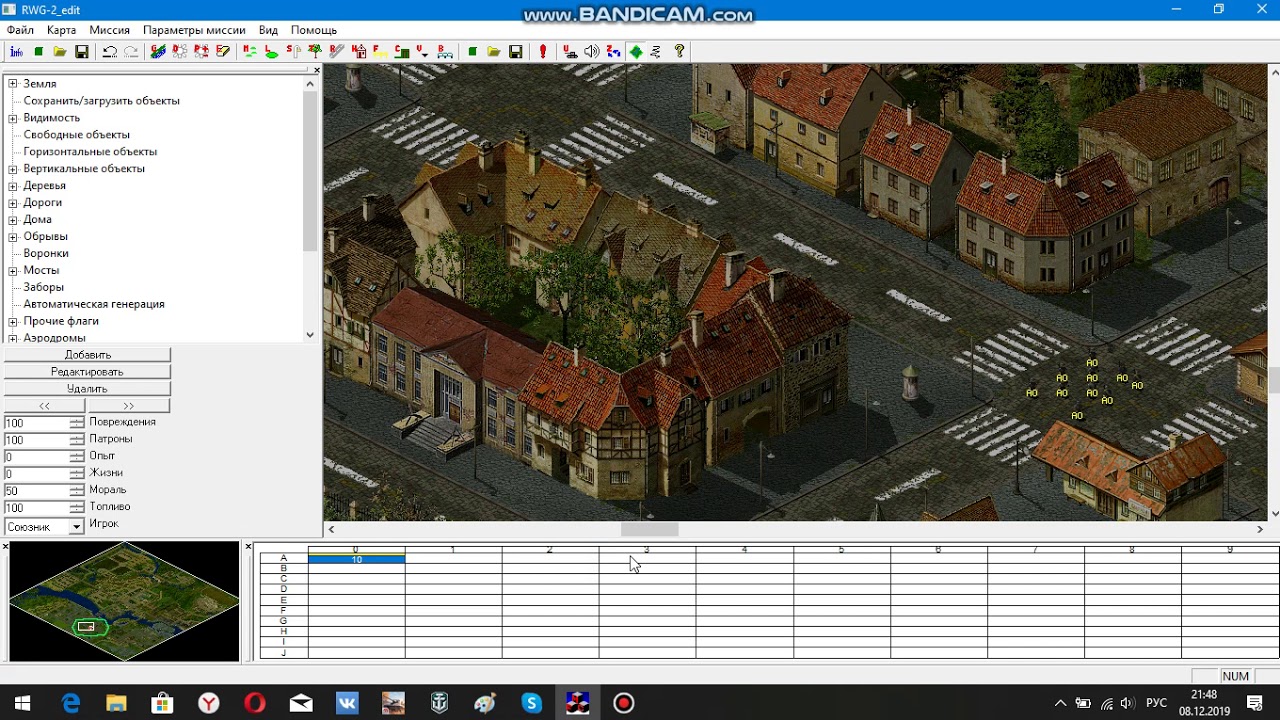Open the Файл menu
1280x720 pixels.
(x=20, y=30)
